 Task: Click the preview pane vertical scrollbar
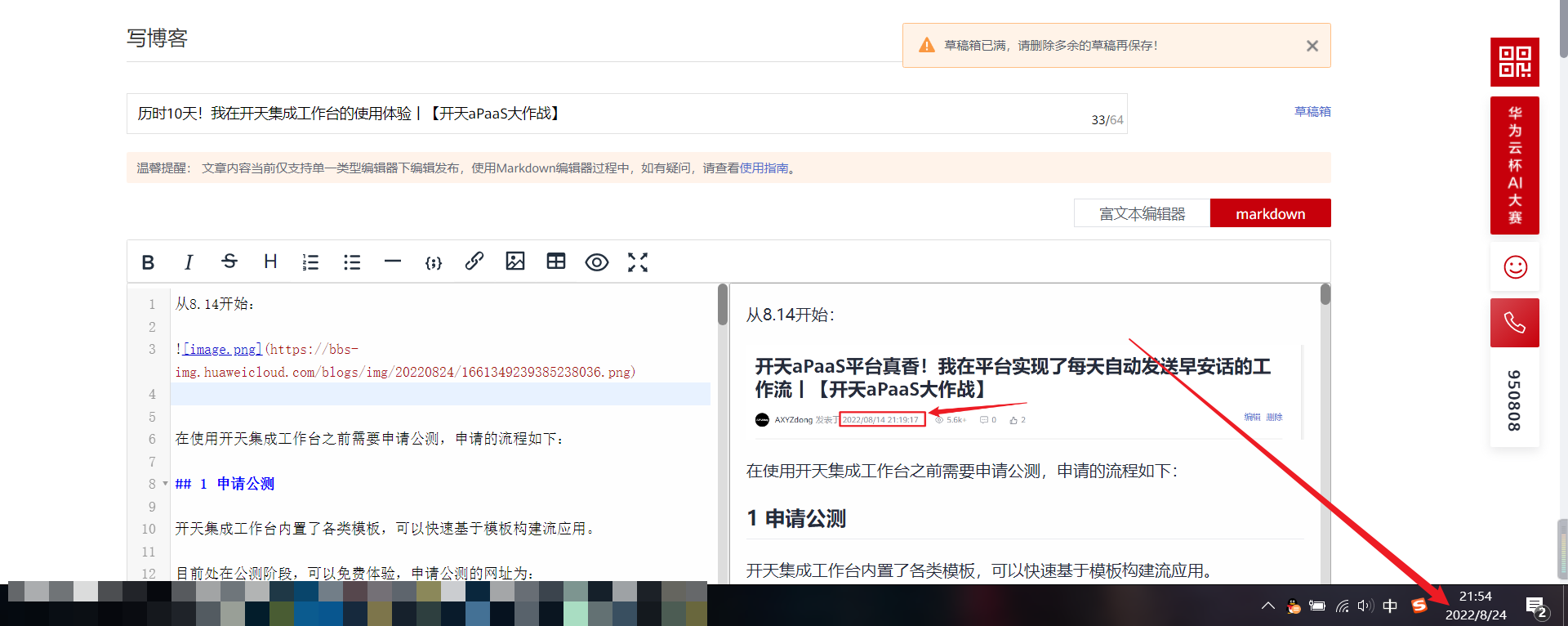tap(1325, 294)
